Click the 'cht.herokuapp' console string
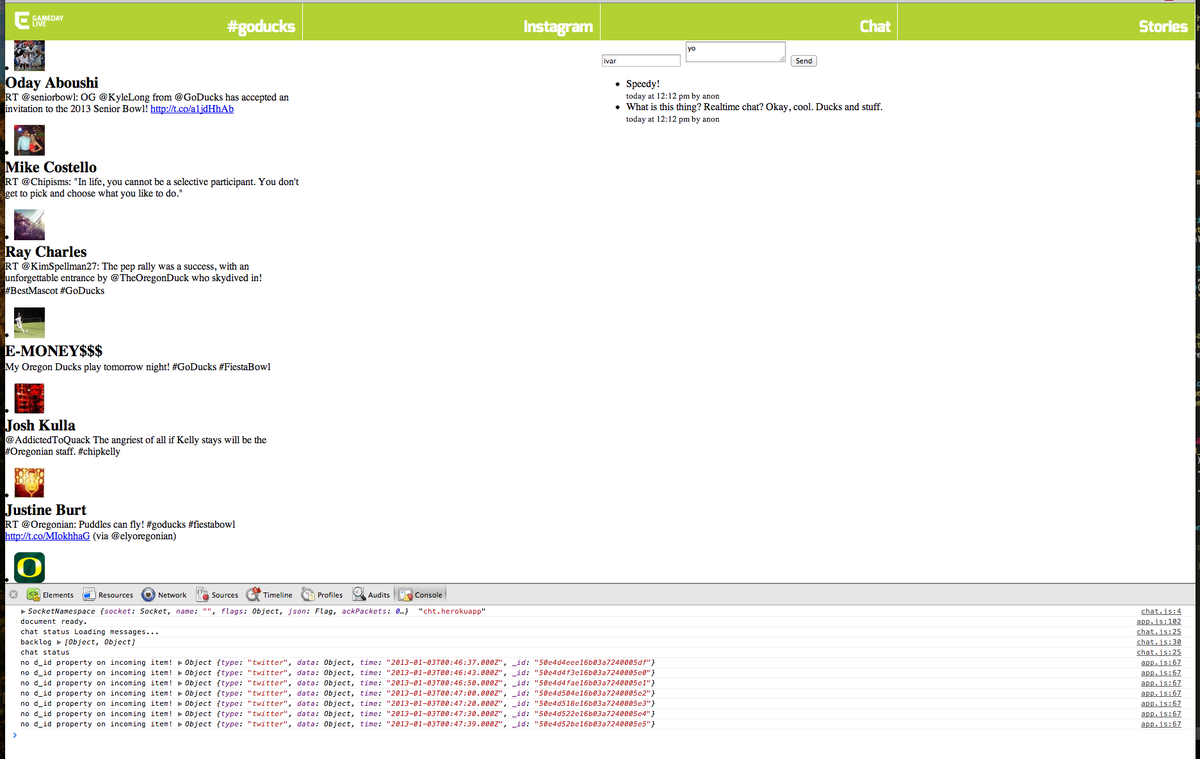This screenshot has width=1200, height=759. (x=452, y=611)
